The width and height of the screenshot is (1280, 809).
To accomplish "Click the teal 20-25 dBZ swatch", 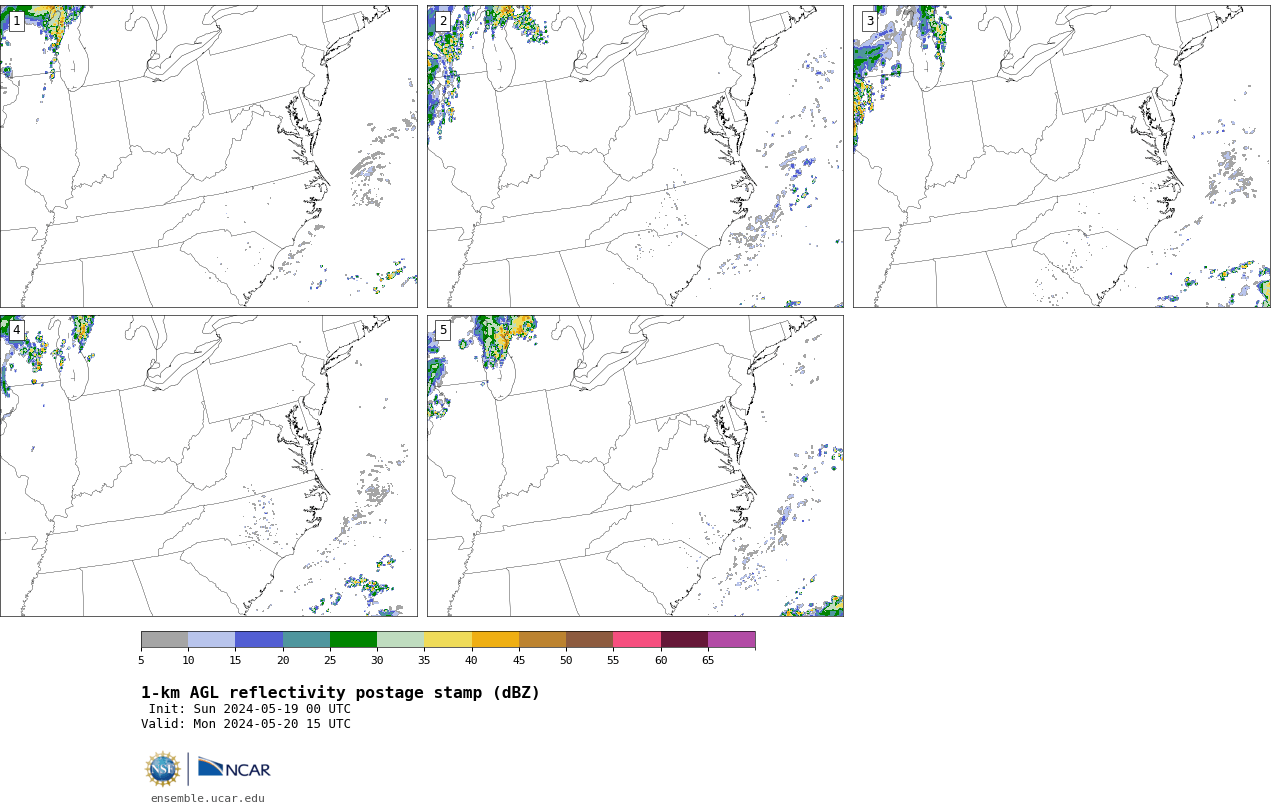I will click(x=306, y=640).
